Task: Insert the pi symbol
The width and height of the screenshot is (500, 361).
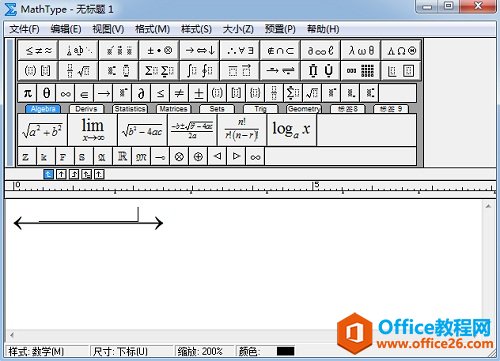Action: 28,93
